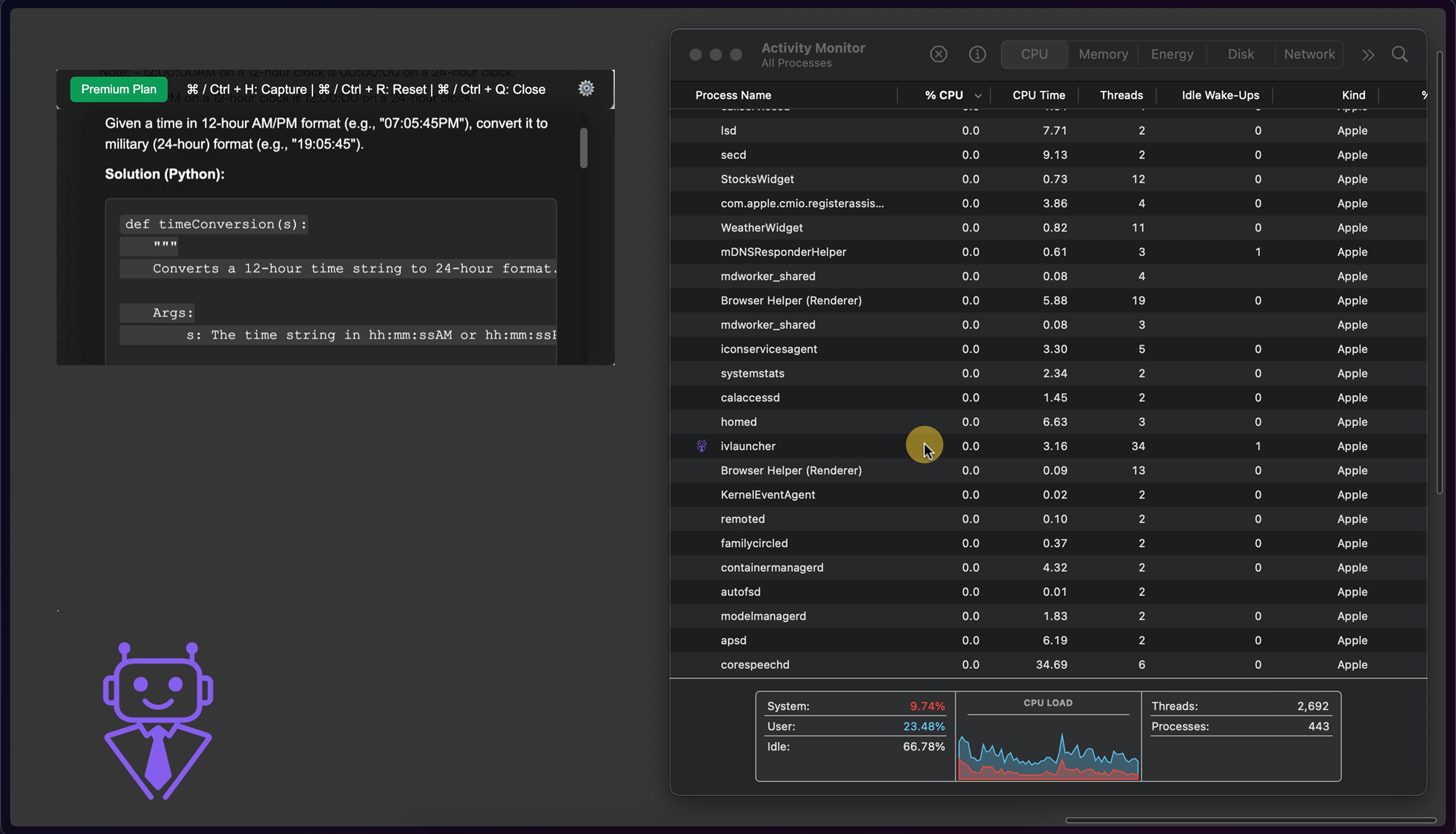
Task: Click the stop process X icon
Action: 938,55
